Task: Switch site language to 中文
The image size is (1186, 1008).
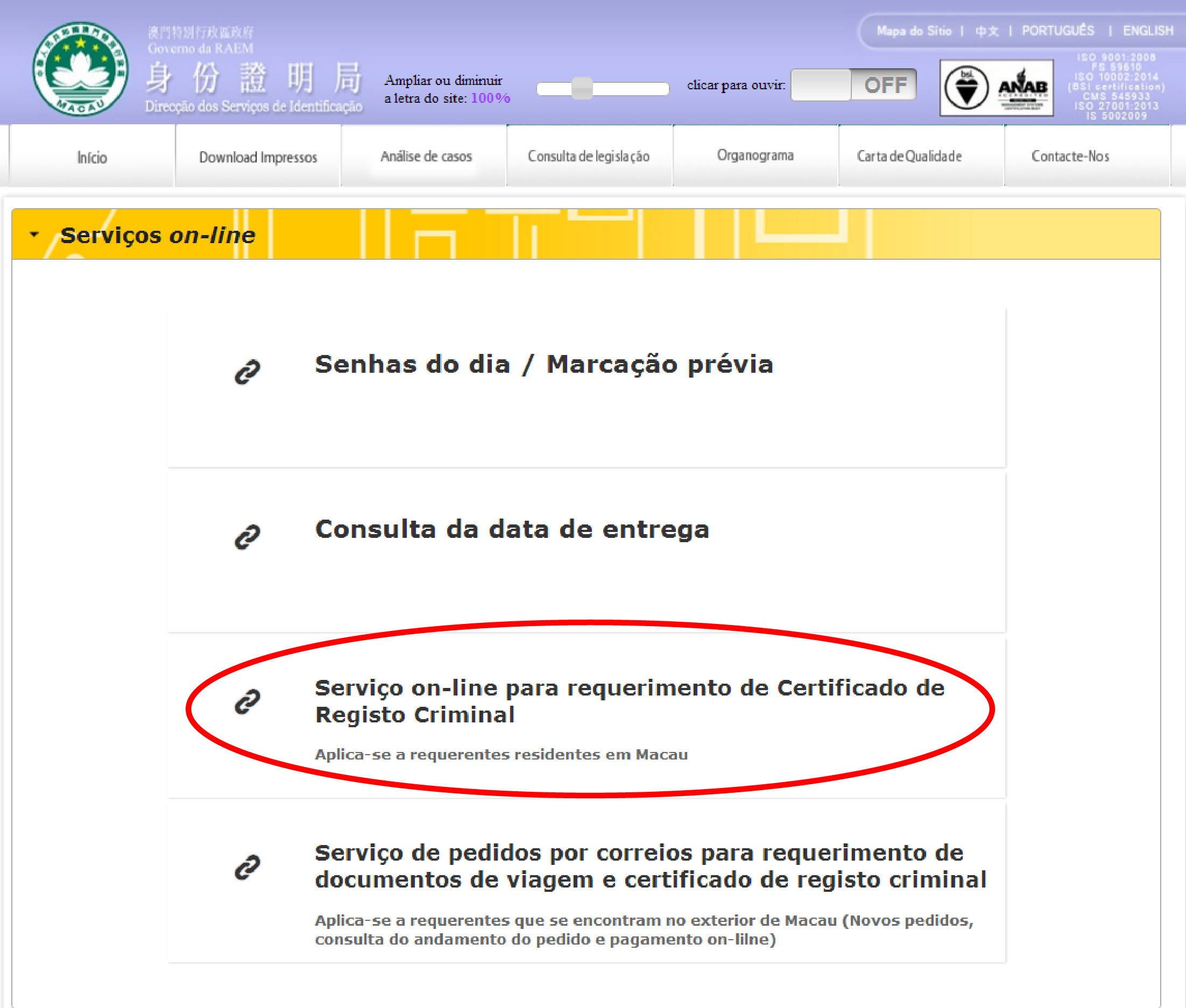Action: (x=986, y=31)
